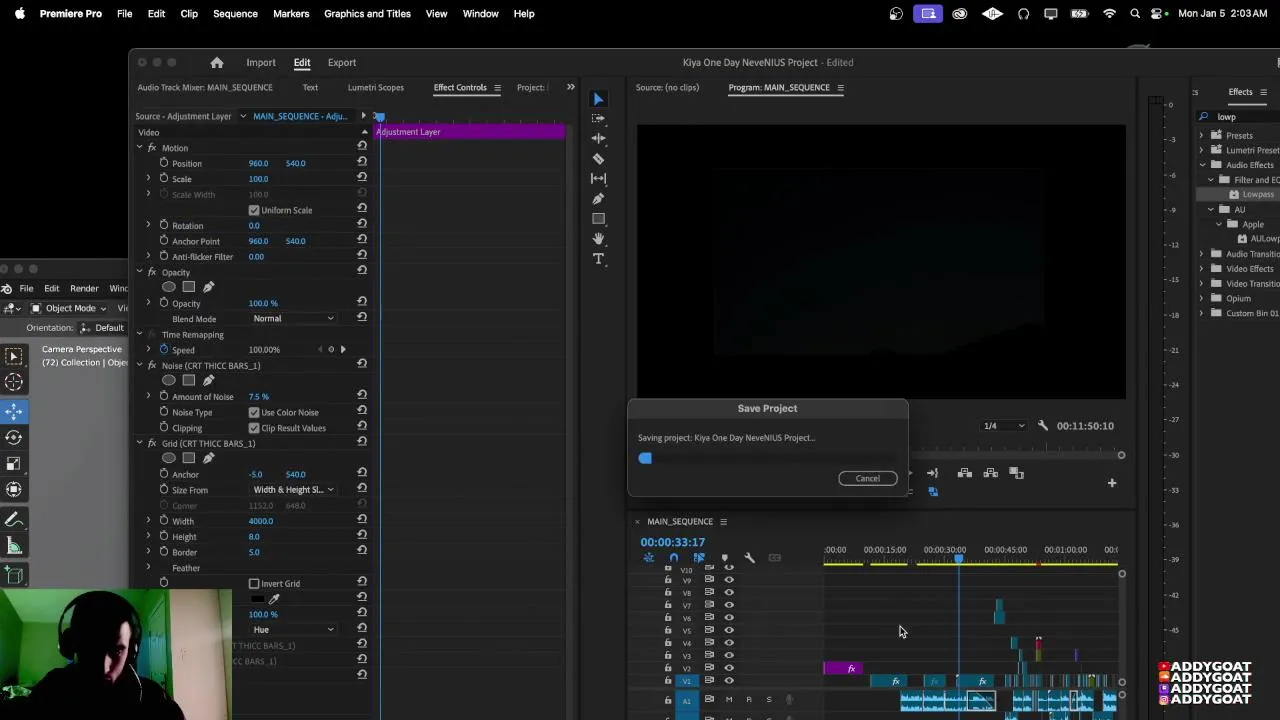Collapse the Opacity effect section
Image resolution: width=1280 pixels, height=720 pixels.
(x=140, y=272)
